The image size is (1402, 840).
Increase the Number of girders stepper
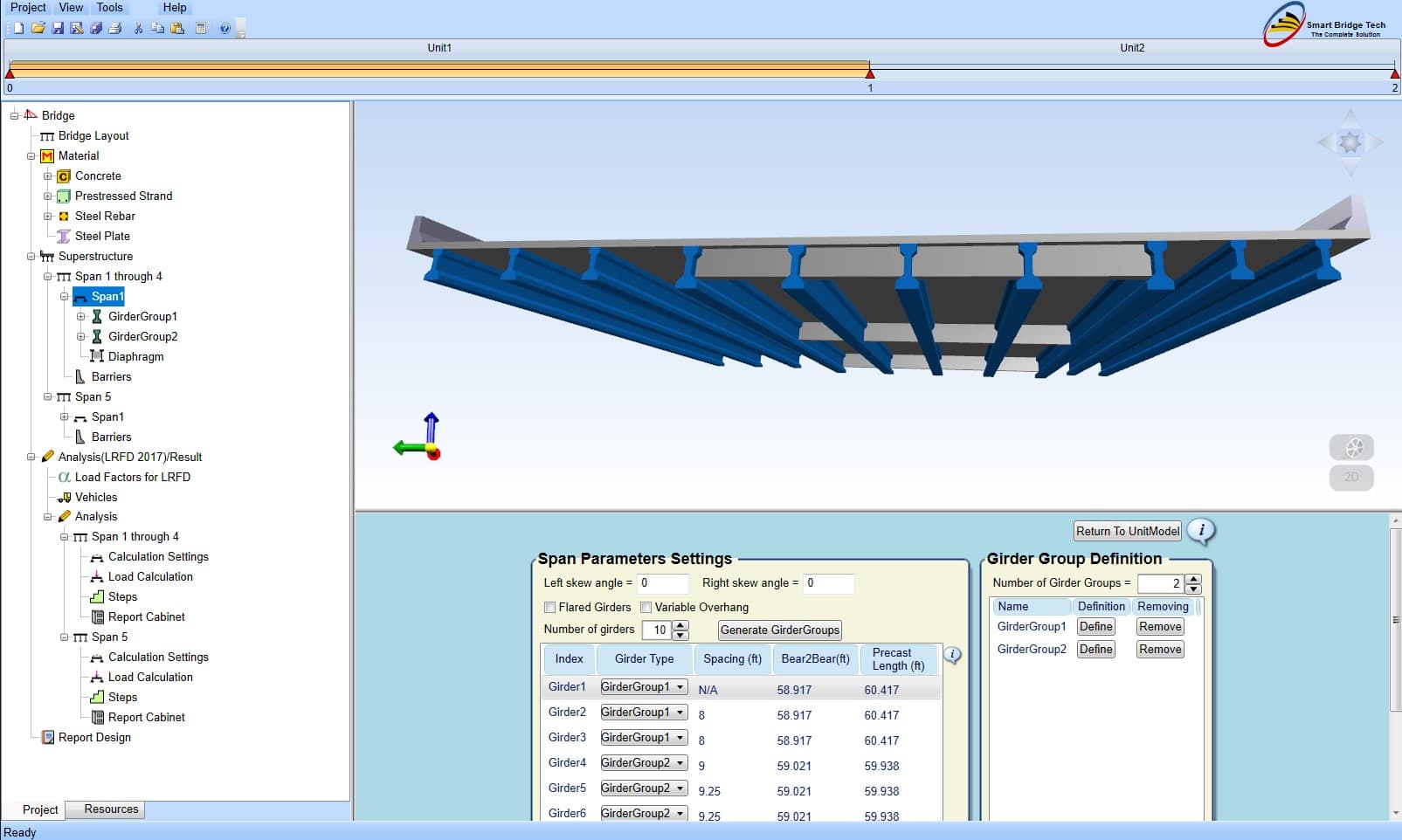pyautogui.click(x=680, y=625)
